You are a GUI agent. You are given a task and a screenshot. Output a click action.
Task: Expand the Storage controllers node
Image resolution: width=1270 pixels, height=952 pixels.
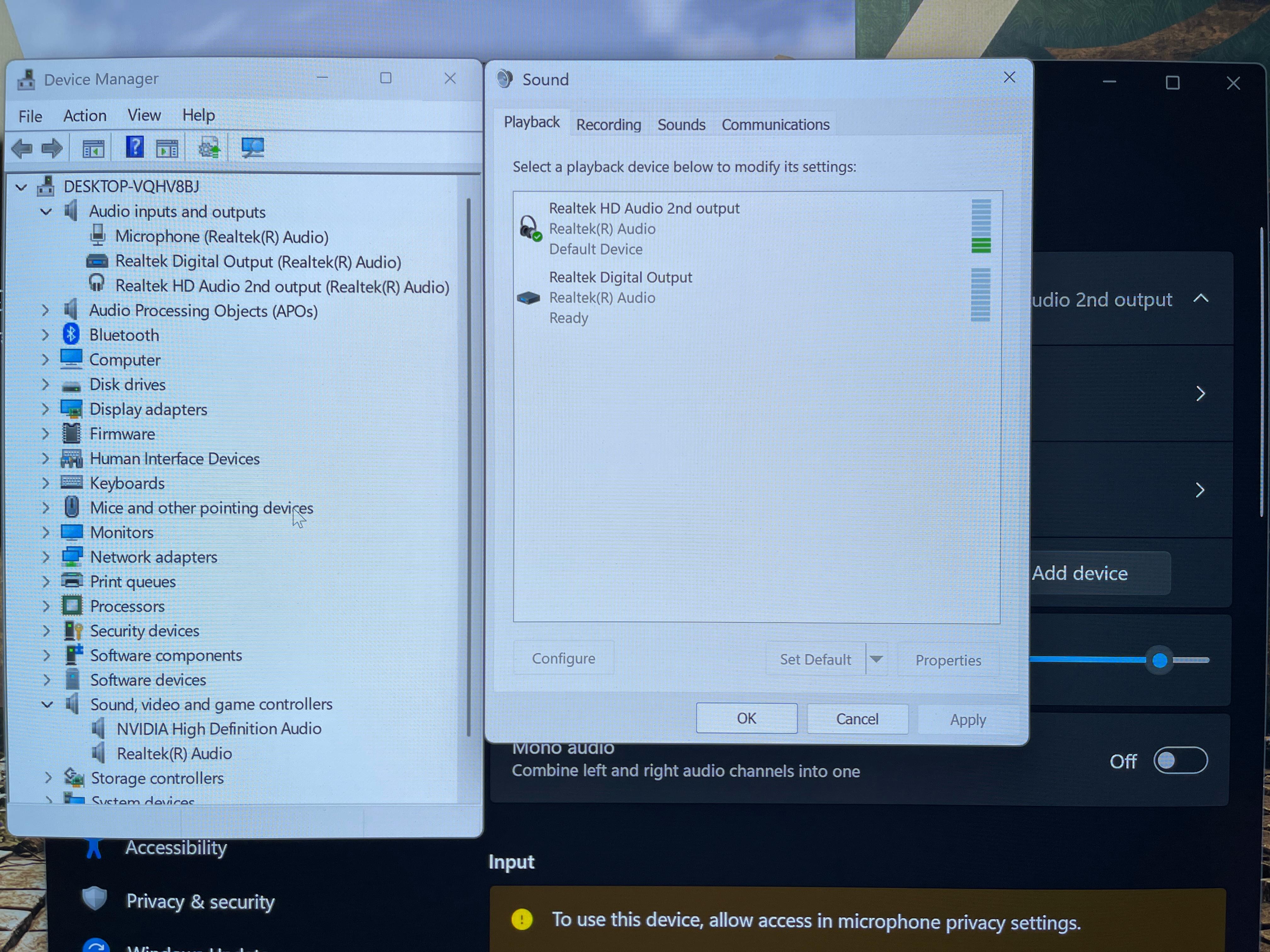point(48,778)
